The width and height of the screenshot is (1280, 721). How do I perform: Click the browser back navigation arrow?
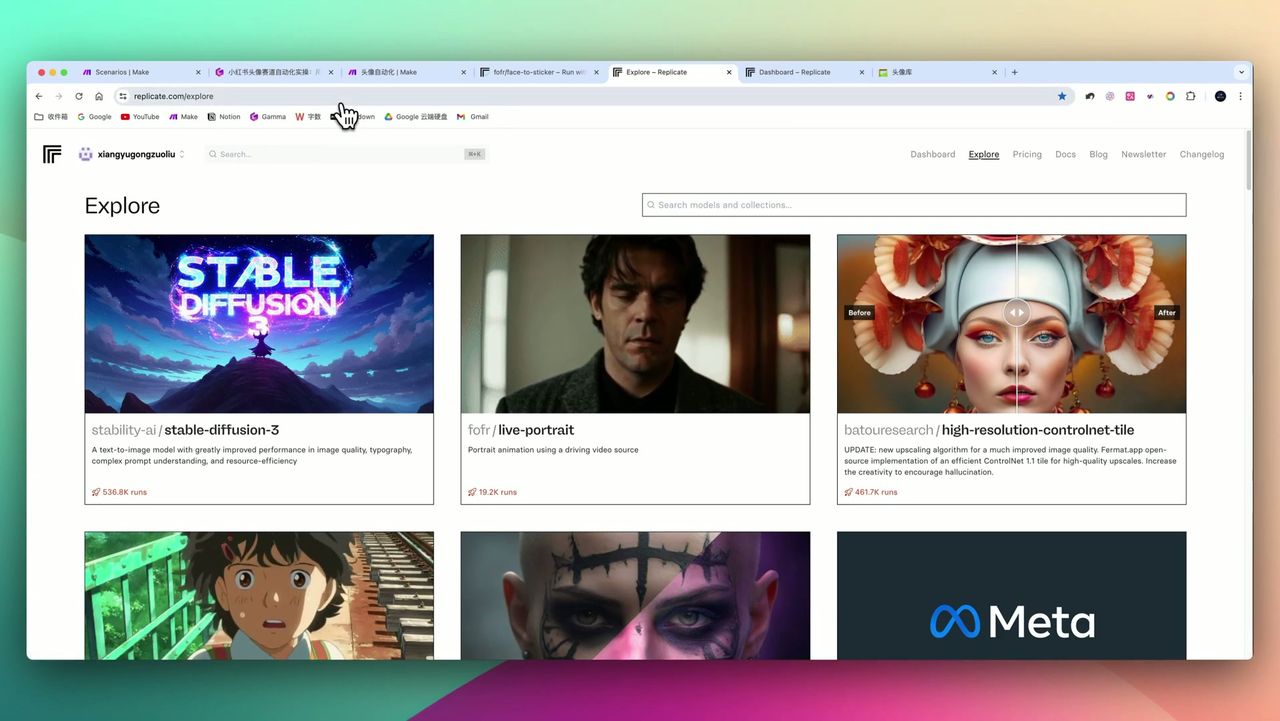point(38,96)
